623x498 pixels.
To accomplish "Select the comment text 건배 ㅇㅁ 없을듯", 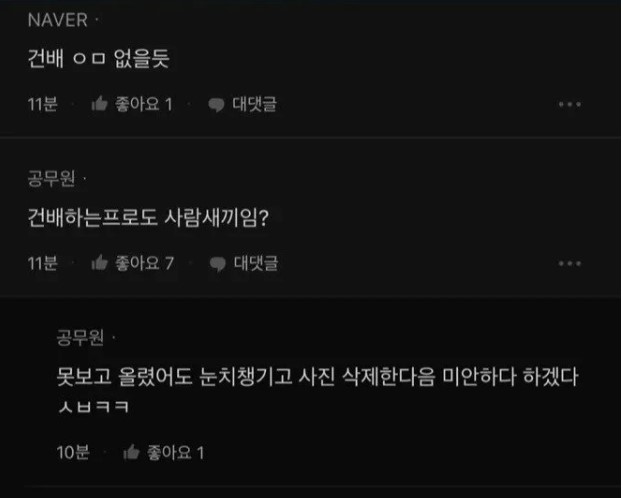I will (x=99, y=58).
